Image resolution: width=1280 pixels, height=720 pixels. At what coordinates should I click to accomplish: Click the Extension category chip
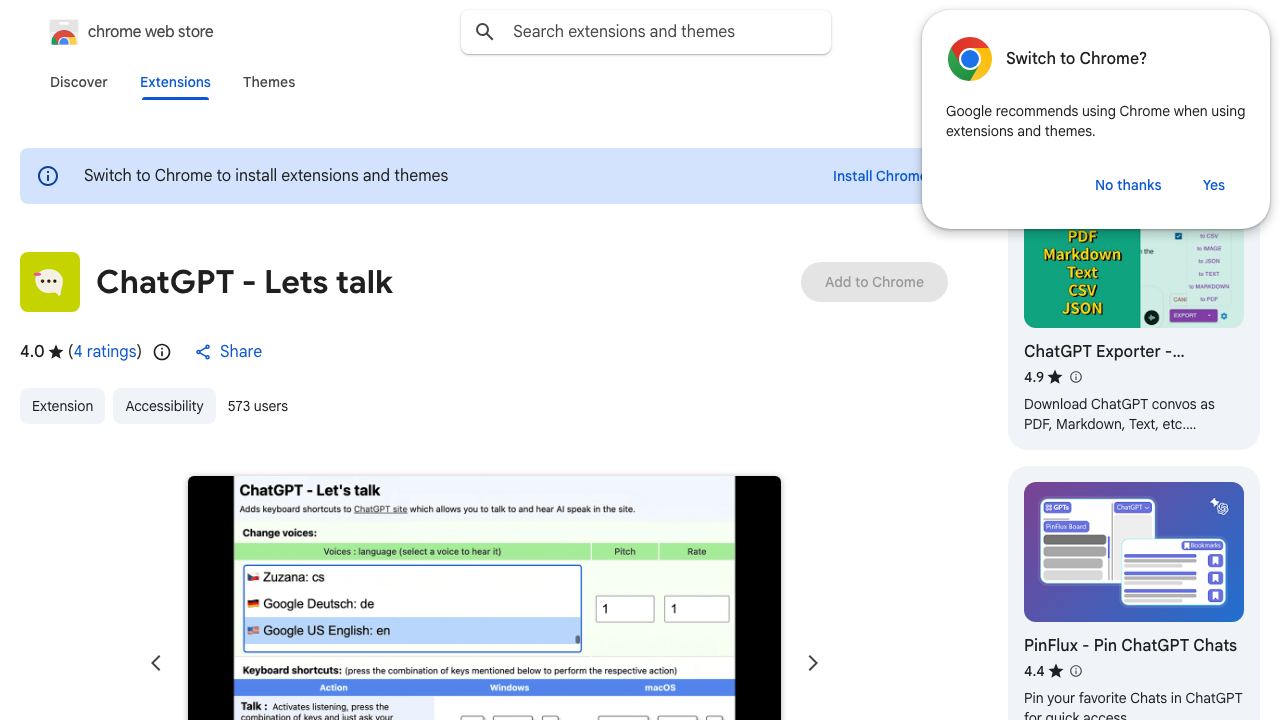click(x=62, y=406)
